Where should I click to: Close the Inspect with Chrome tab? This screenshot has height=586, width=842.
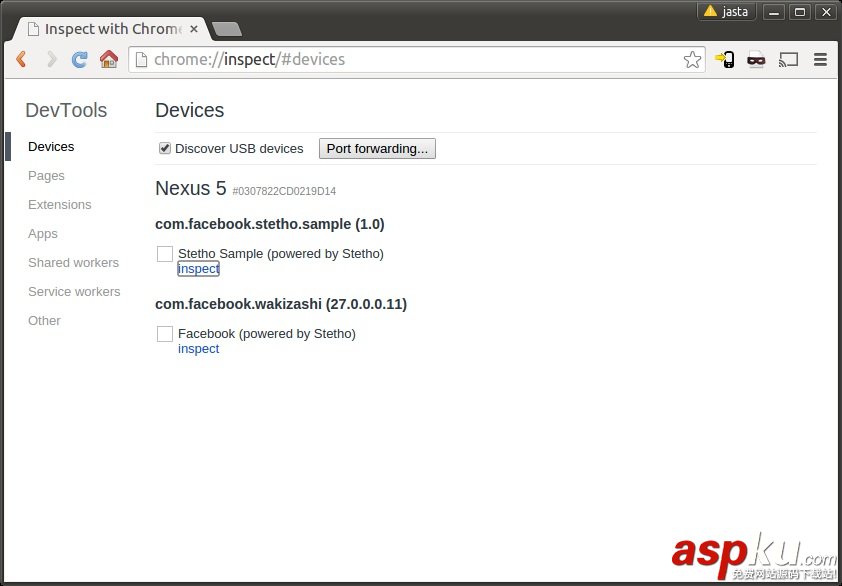click(194, 29)
